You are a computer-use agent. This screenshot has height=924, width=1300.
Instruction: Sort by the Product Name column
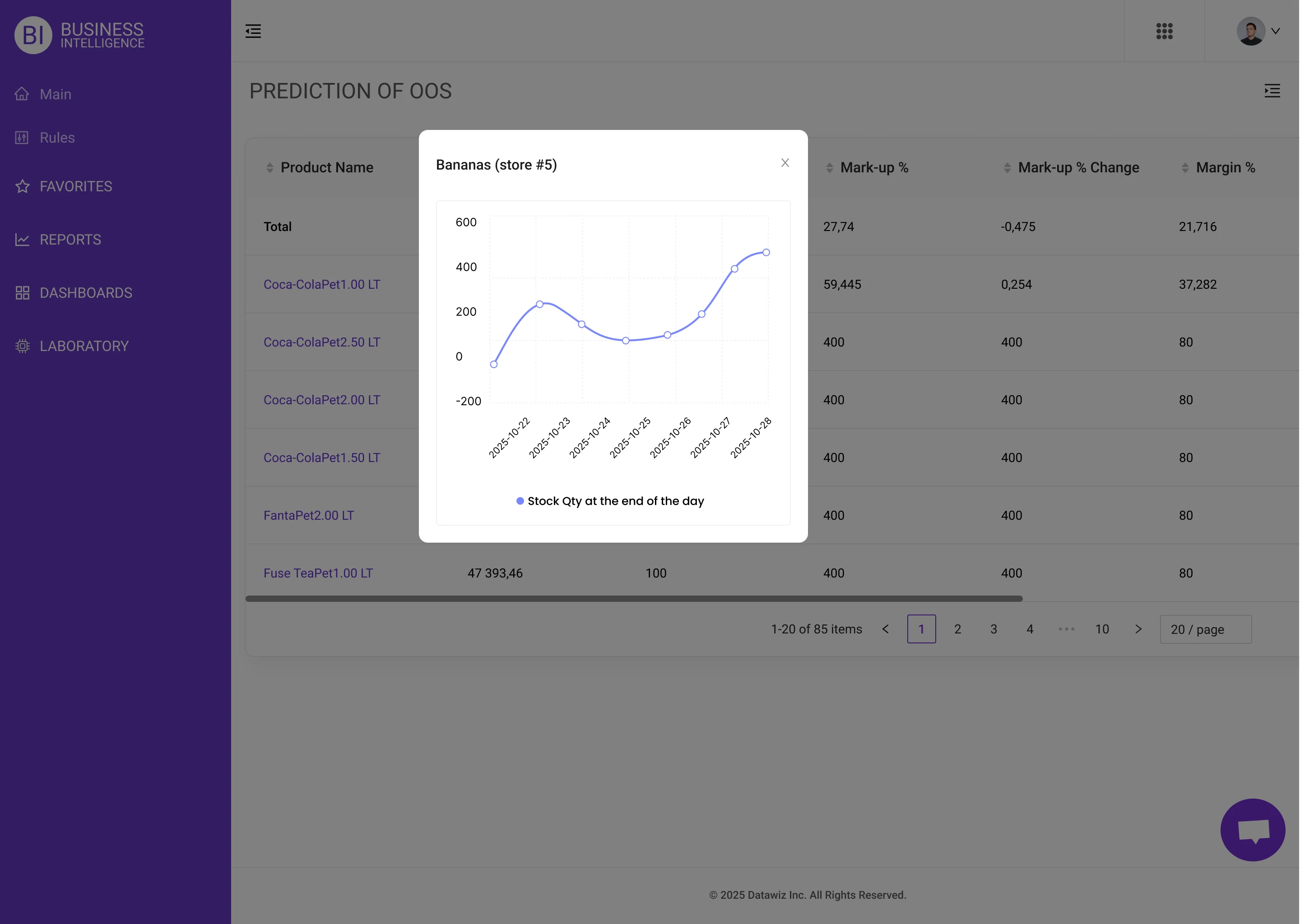point(327,167)
